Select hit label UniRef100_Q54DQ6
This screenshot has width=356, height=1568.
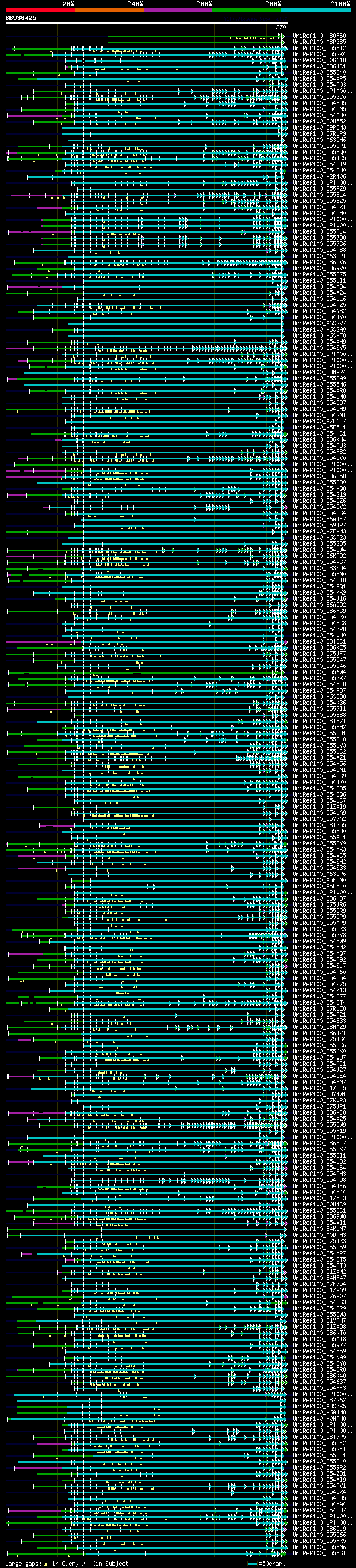pyautogui.click(x=319, y=794)
